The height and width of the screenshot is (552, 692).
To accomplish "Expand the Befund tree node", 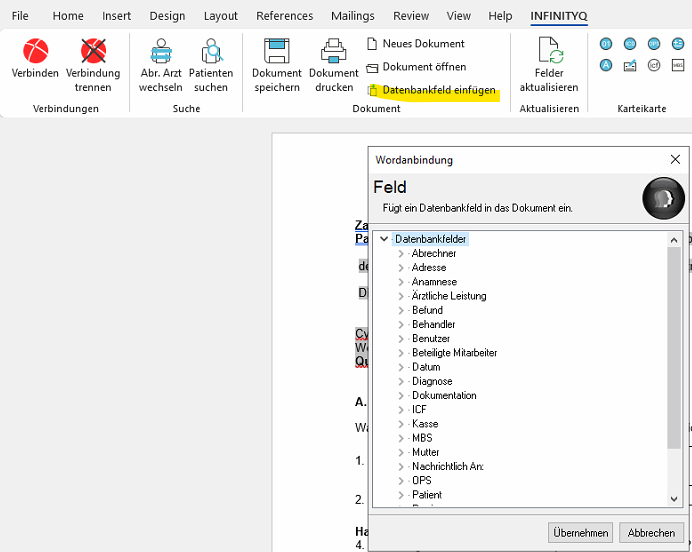I will coord(401,311).
